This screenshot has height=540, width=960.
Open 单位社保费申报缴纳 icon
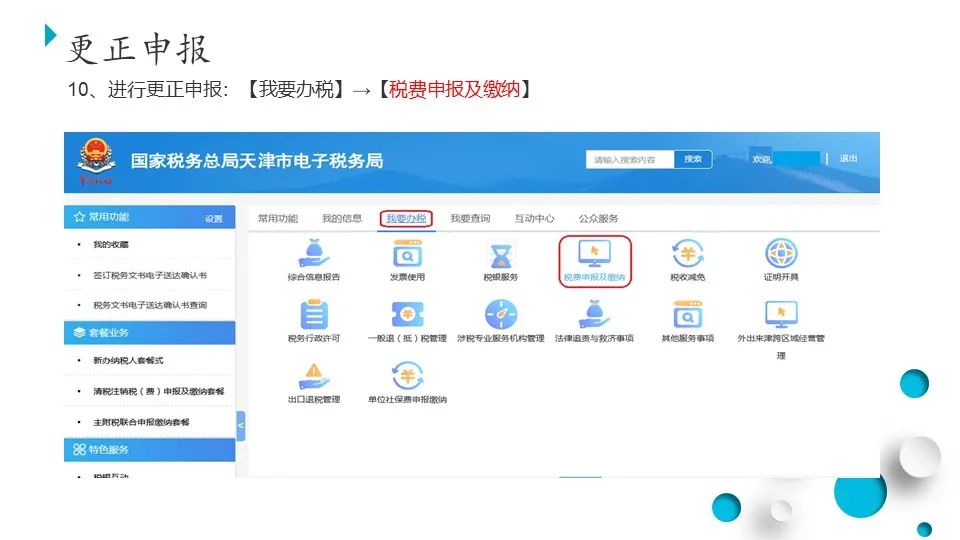pos(407,376)
